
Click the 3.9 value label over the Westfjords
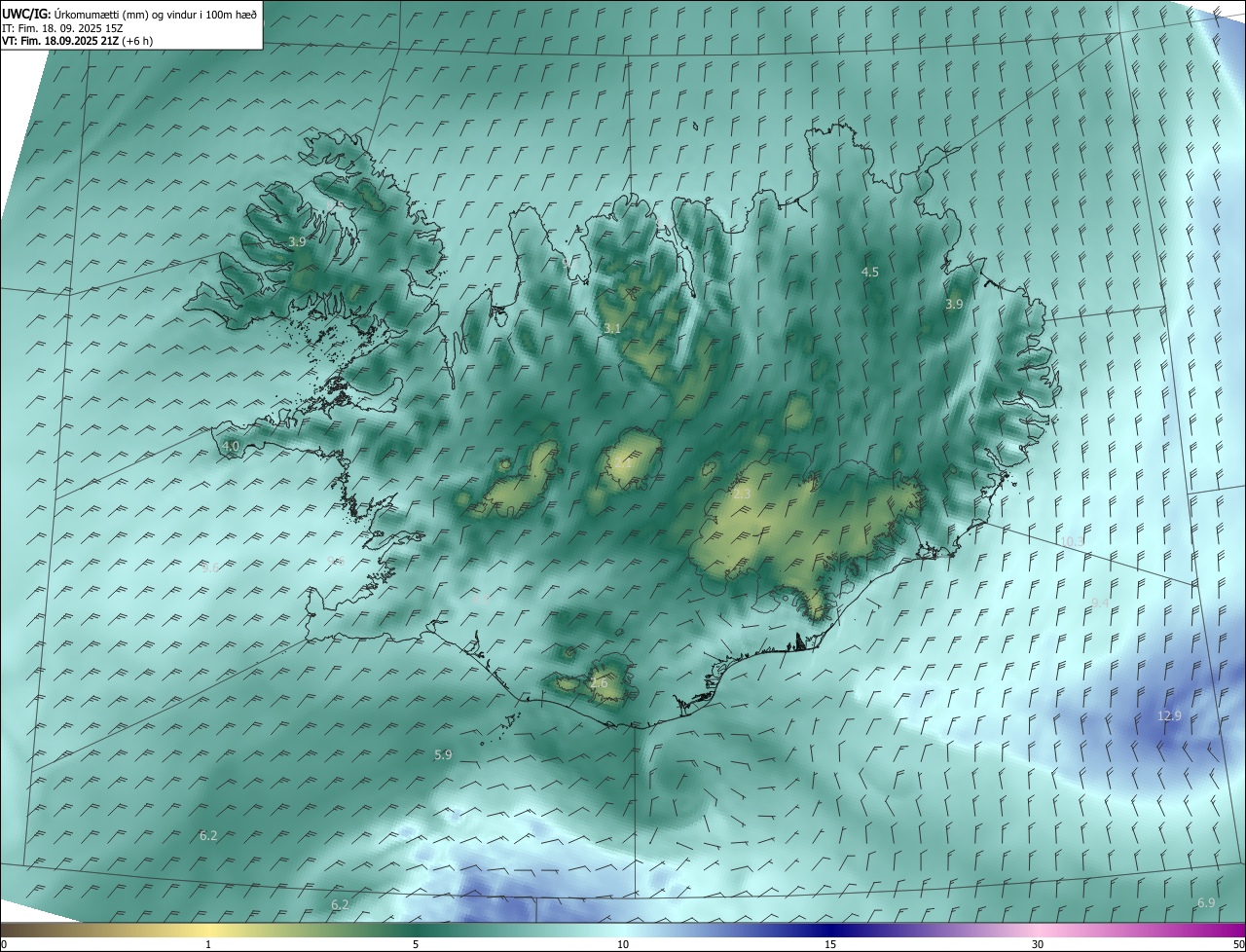(x=297, y=241)
